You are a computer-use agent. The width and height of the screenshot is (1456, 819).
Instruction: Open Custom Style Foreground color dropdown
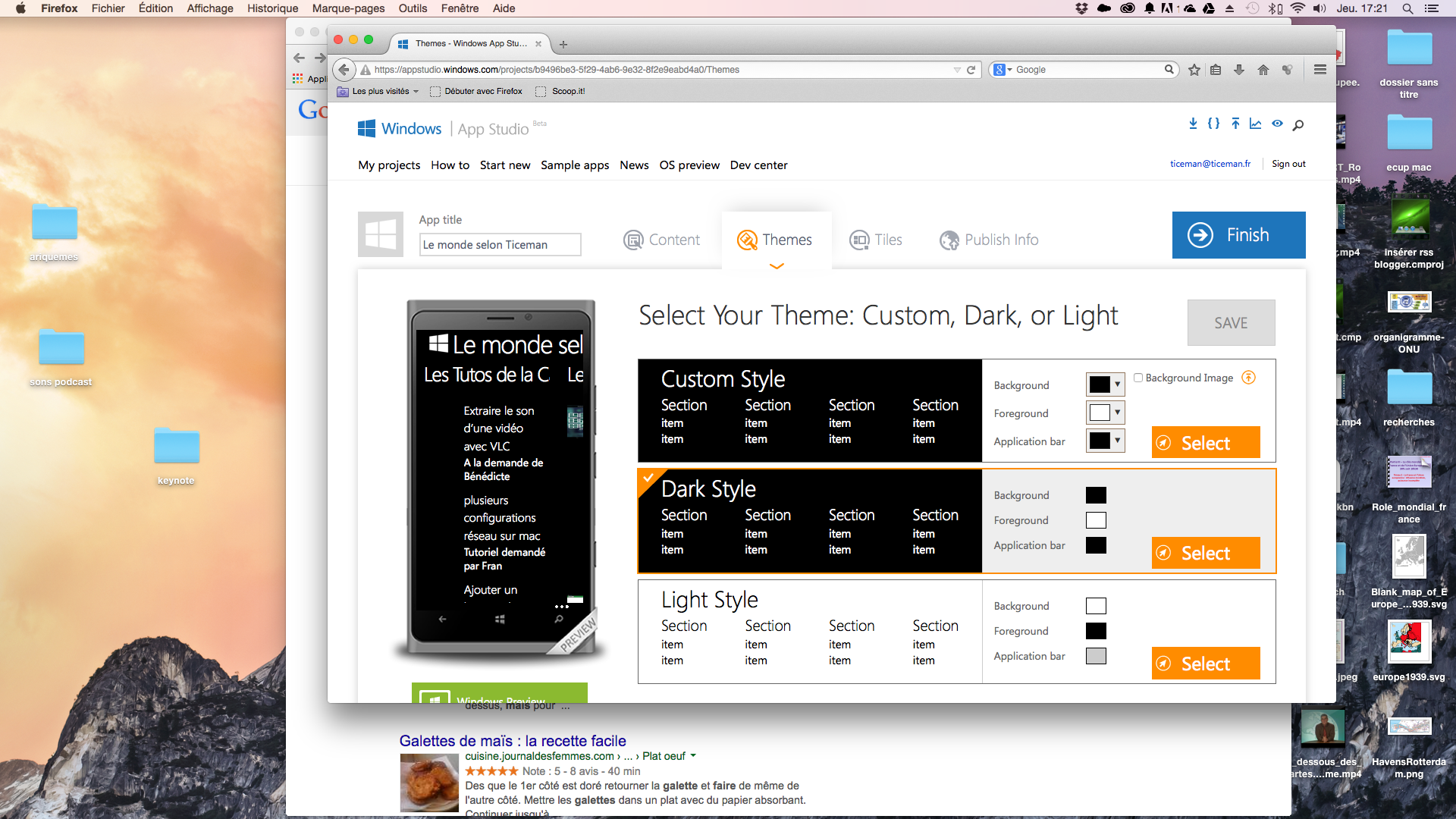tap(1105, 413)
